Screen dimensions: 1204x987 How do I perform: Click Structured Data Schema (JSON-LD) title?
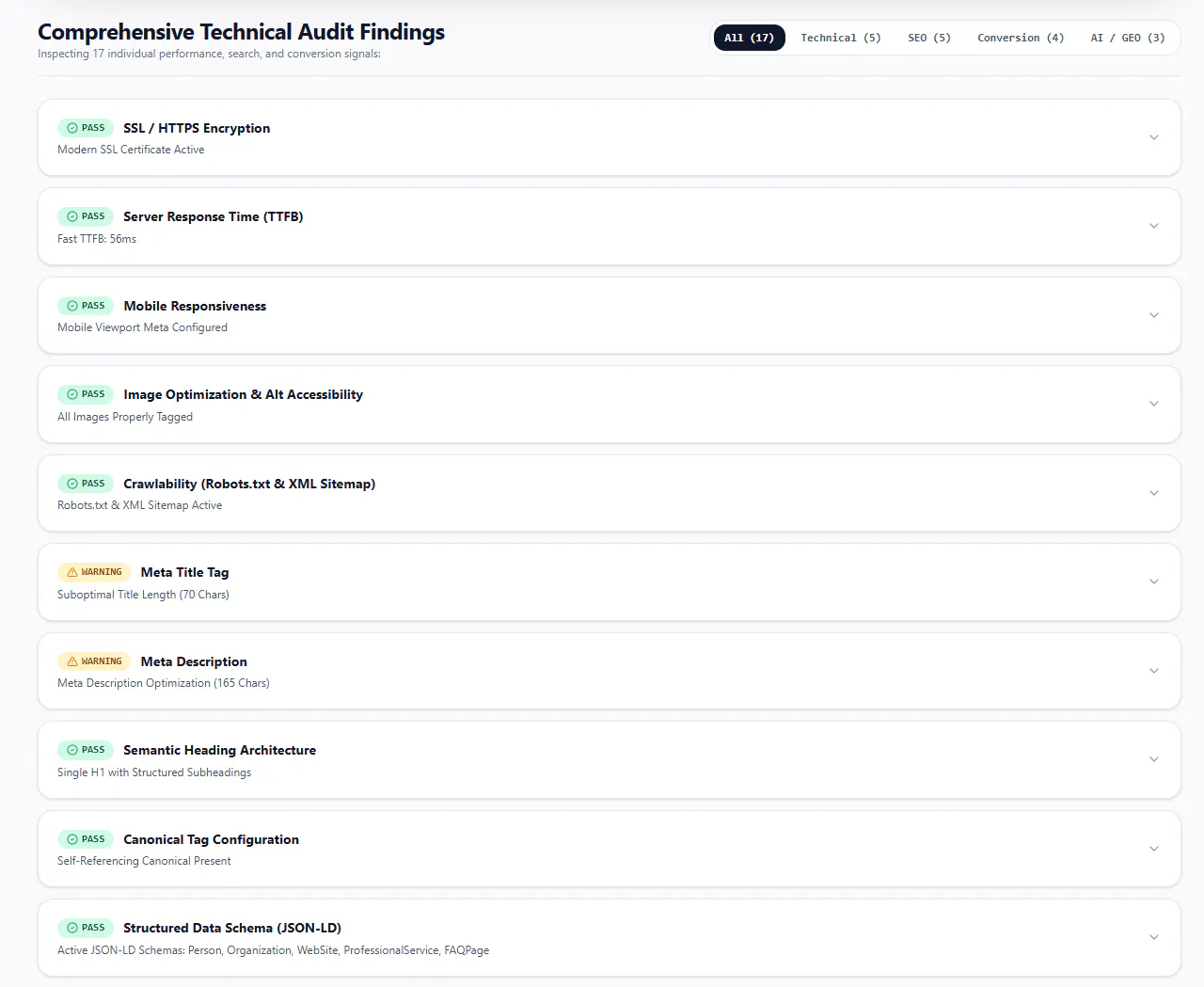pos(232,928)
